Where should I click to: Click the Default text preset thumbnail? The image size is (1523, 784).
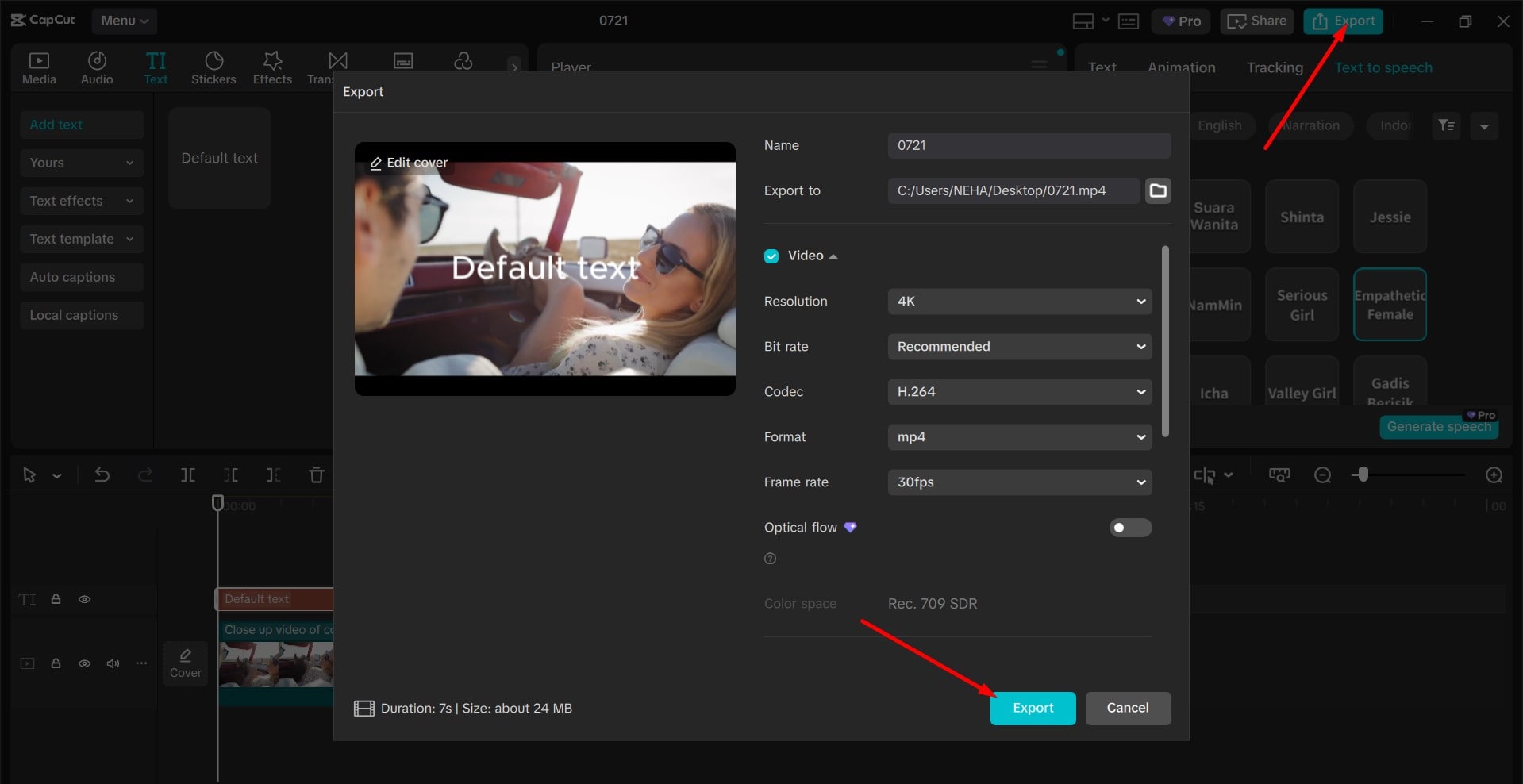220,158
